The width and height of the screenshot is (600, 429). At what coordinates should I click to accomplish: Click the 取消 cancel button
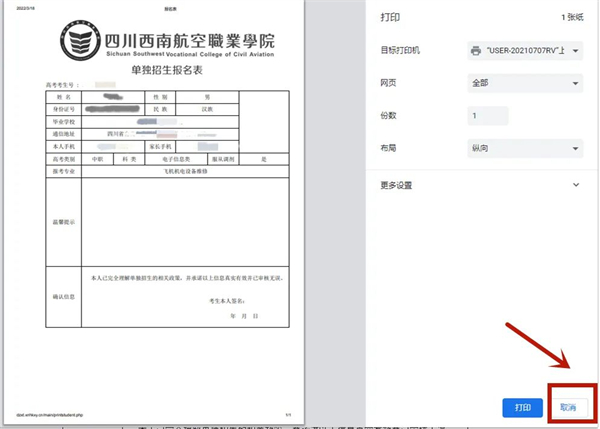tap(568, 408)
